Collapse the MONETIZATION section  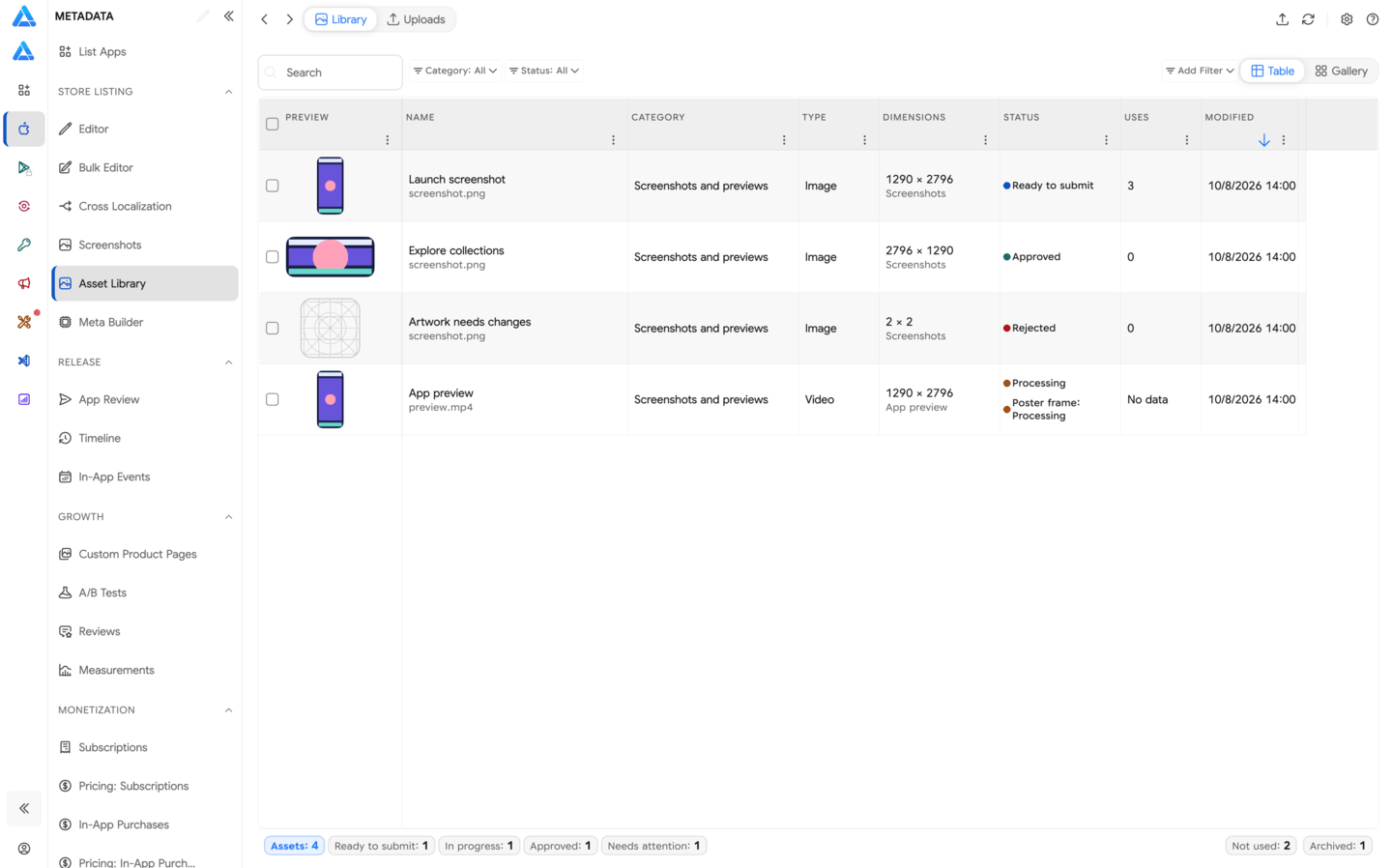[x=229, y=710]
